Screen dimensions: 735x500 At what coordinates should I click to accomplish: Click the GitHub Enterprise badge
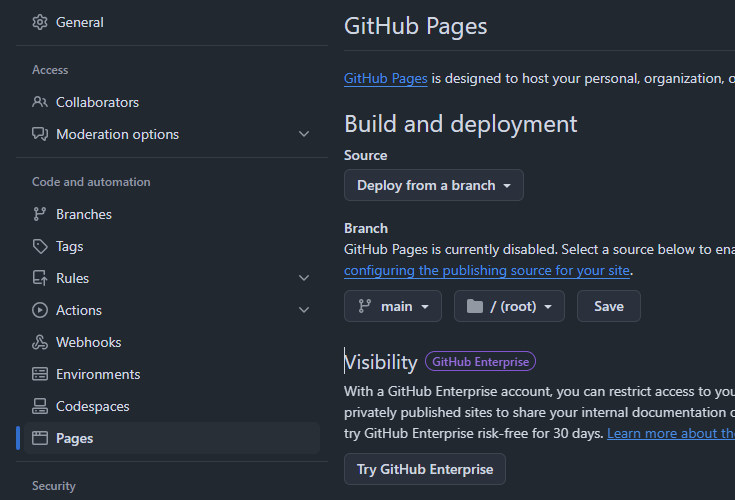pos(480,361)
